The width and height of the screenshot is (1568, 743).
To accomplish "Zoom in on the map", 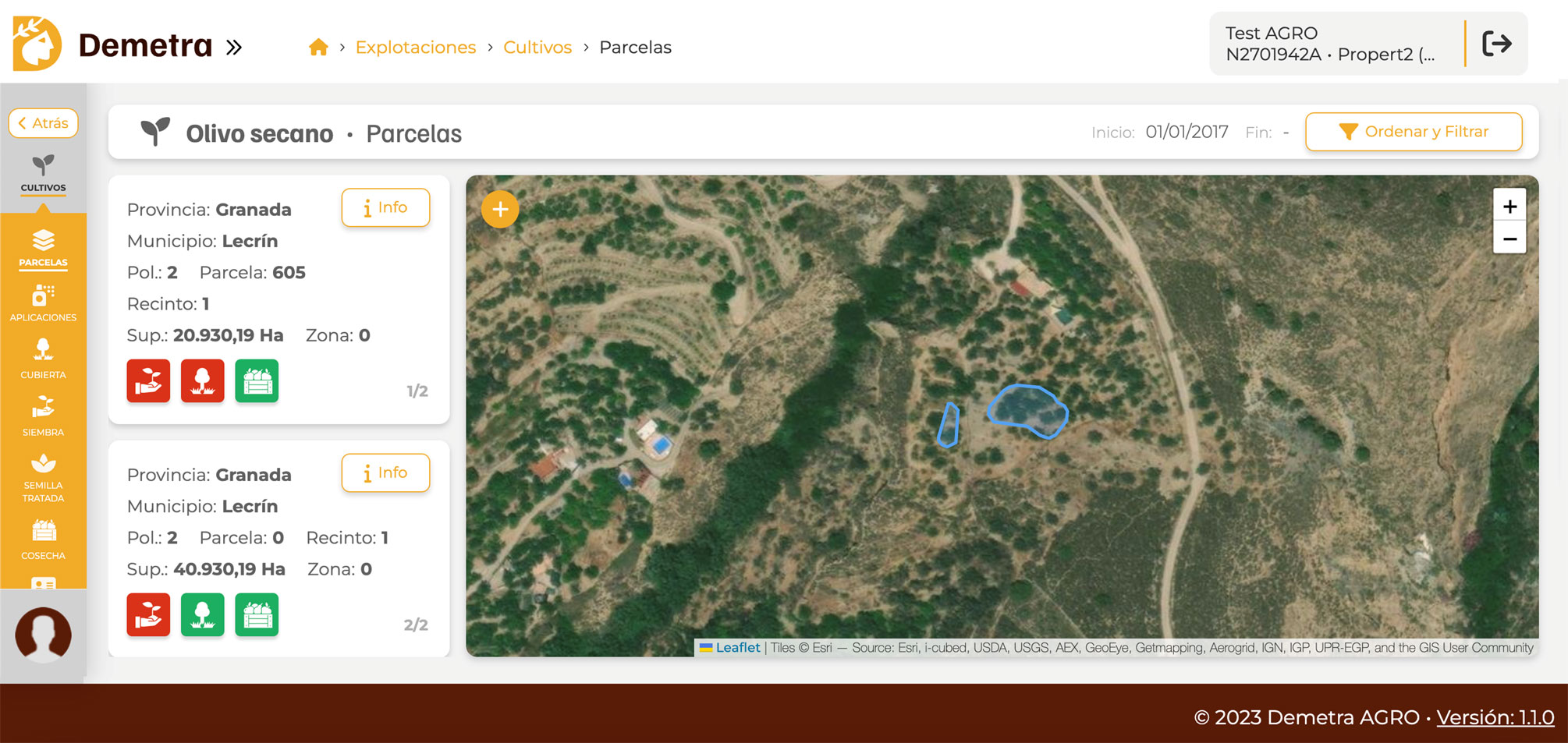I will tap(1509, 207).
